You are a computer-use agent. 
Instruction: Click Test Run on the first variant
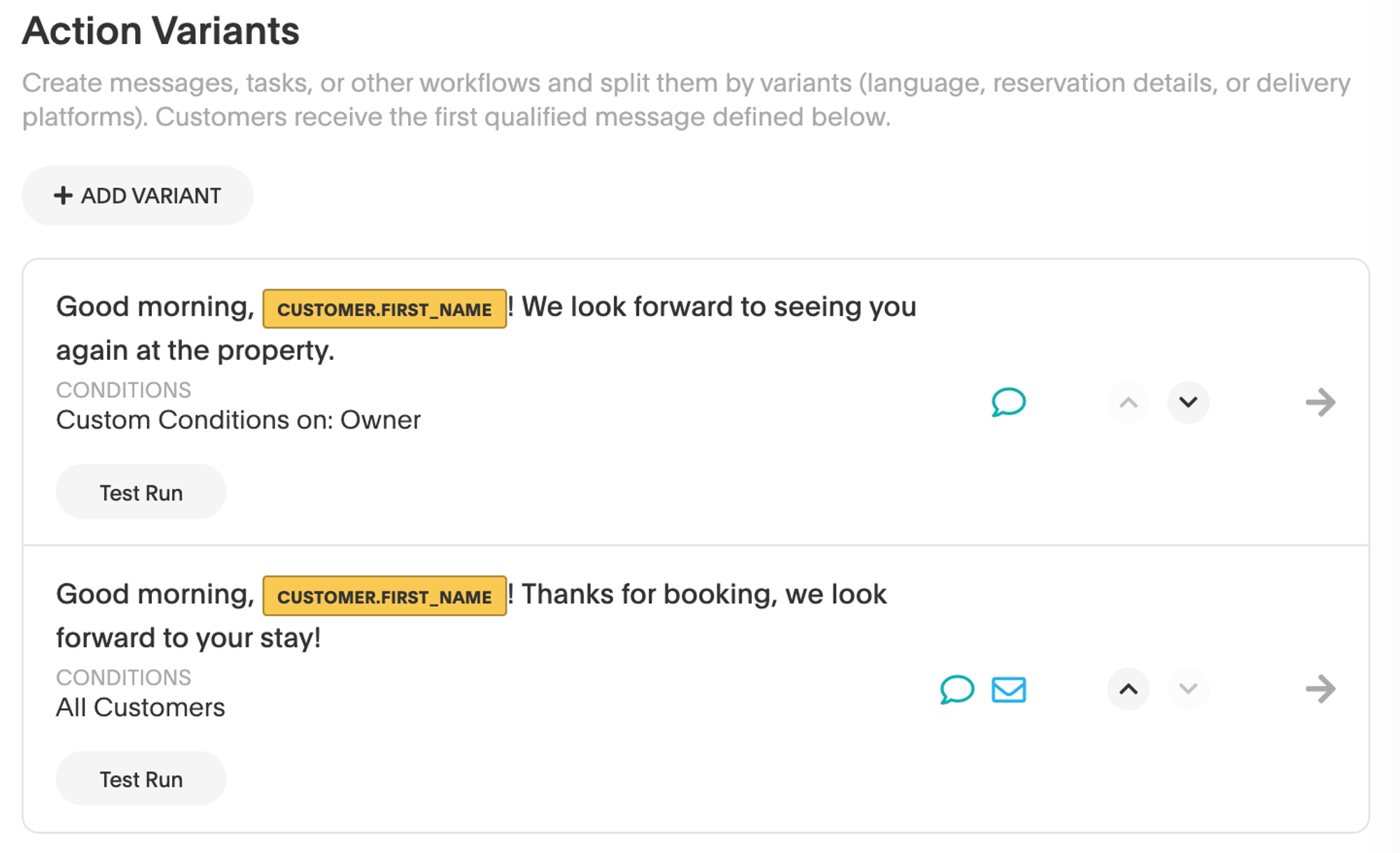(x=141, y=491)
